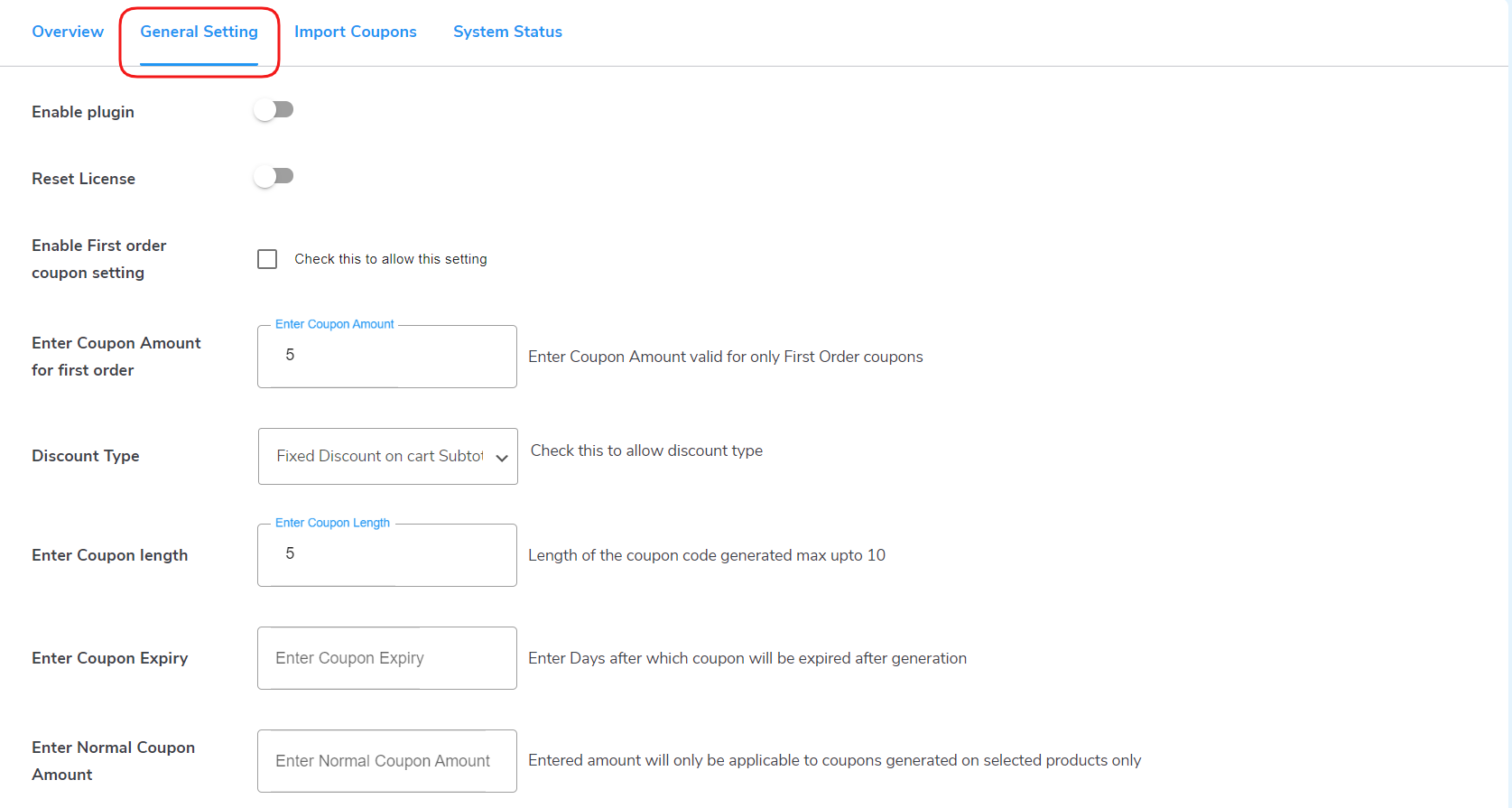Toggle the Enable plugin switch

point(274,110)
